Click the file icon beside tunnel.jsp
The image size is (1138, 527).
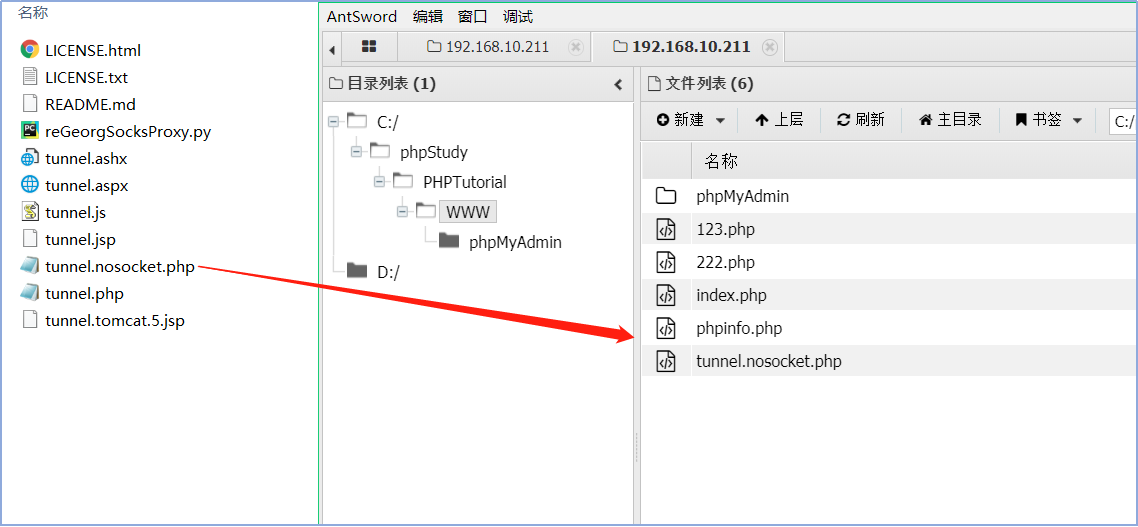point(30,239)
